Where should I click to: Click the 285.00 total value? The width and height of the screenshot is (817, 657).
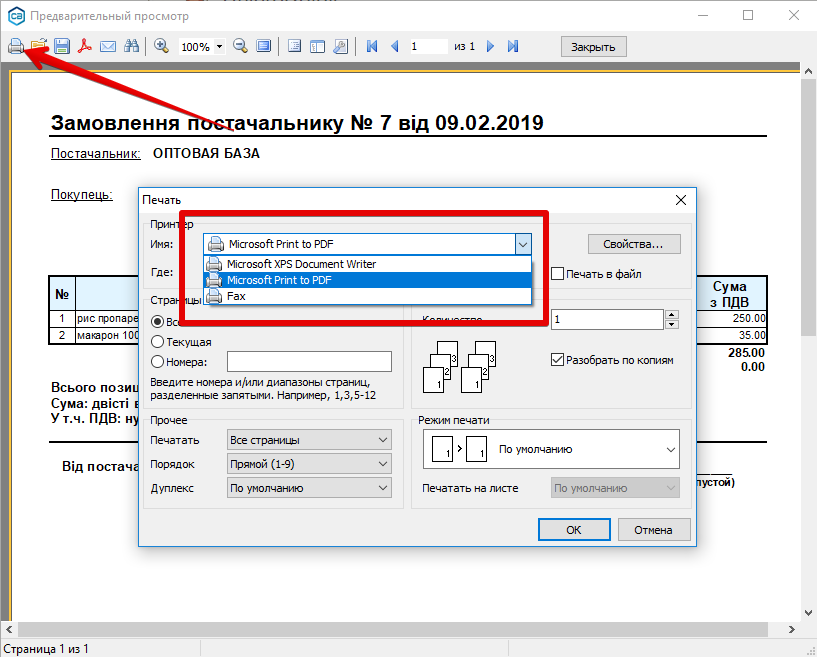click(x=746, y=353)
